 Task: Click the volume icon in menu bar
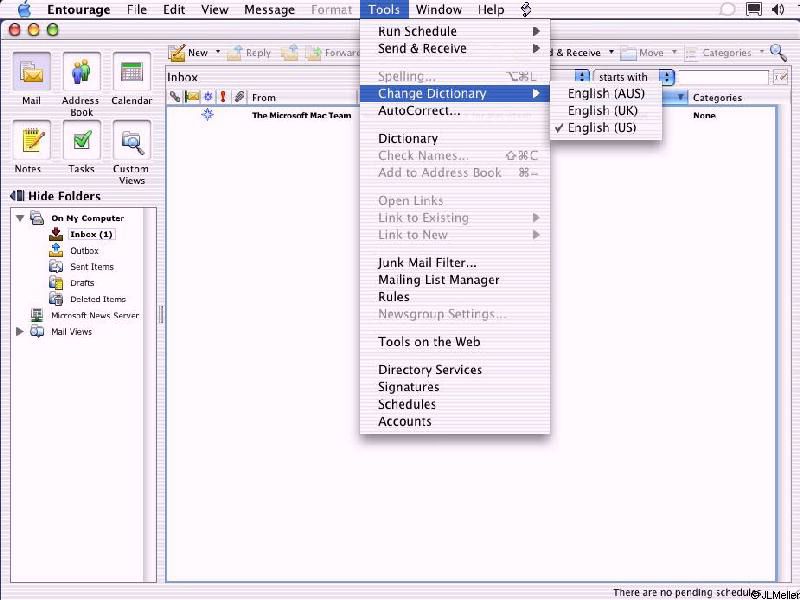pos(778,9)
